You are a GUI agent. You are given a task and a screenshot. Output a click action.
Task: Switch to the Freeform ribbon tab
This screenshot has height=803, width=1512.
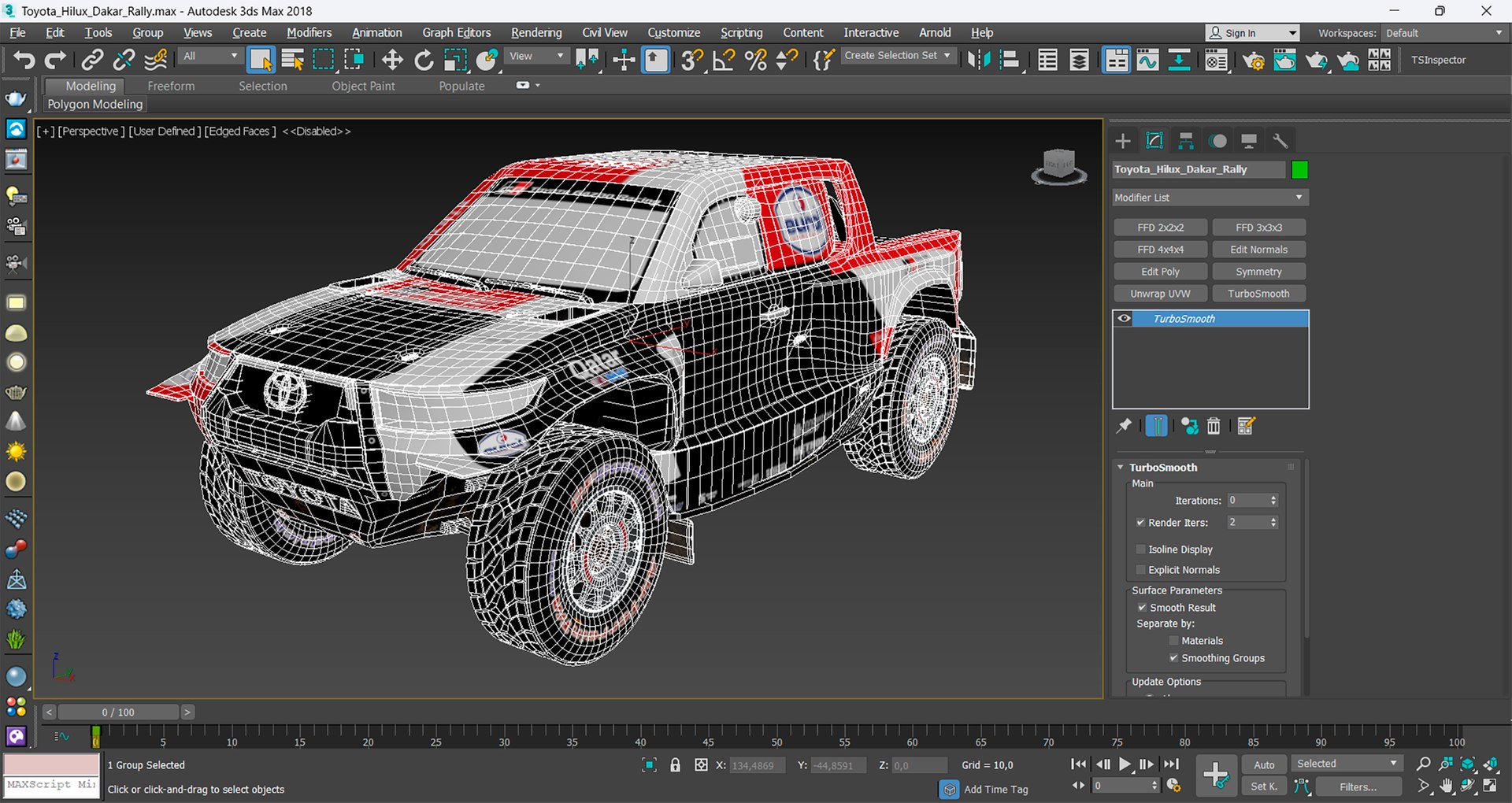pos(171,86)
